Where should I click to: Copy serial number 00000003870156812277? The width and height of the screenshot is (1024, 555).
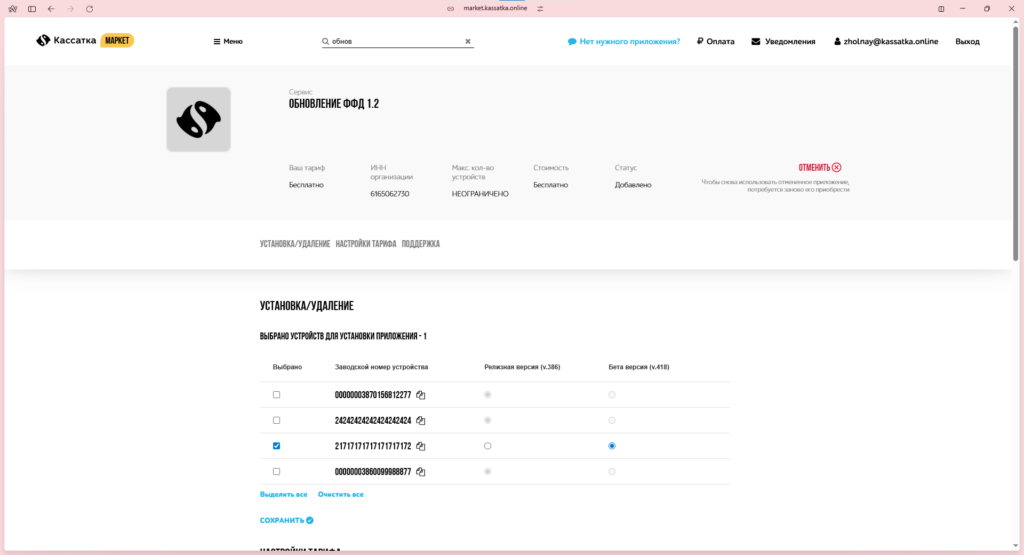click(x=421, y=394)
